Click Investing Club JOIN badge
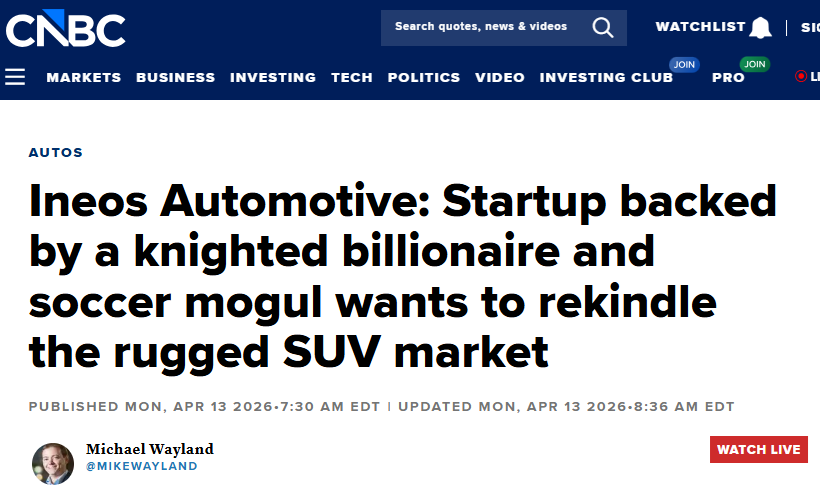Image resolution: width=820 pixels, height=498 pixels. coord(684,64)
